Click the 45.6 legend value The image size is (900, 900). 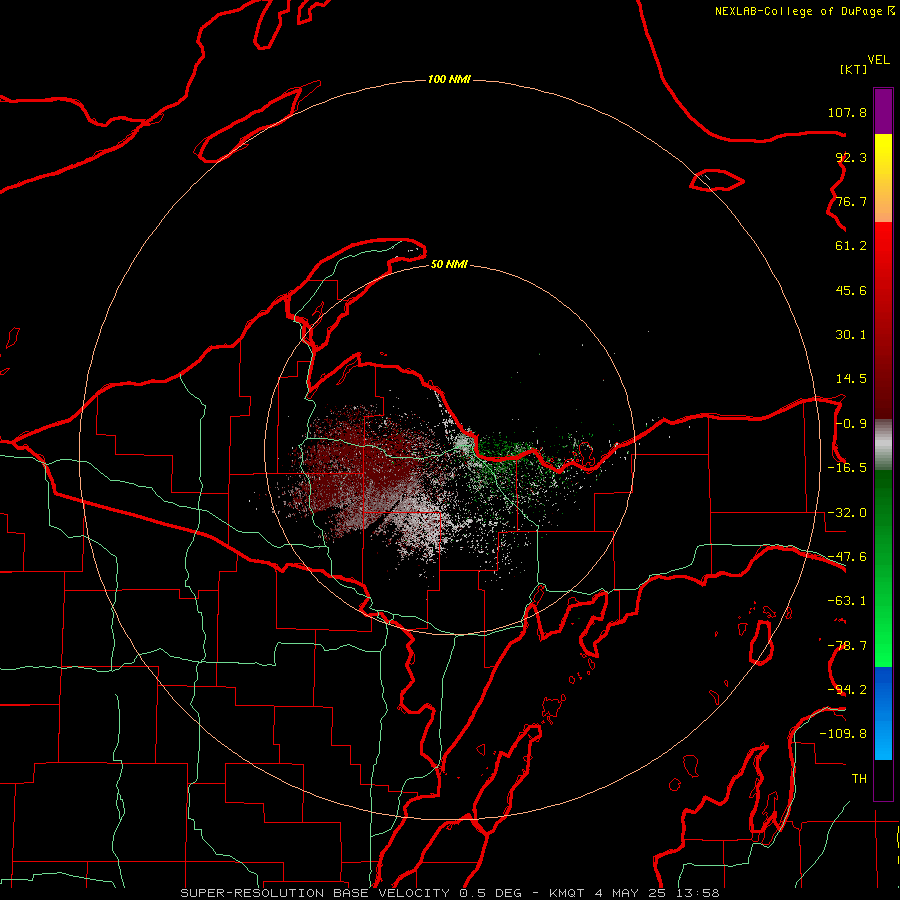[x=851, y=290]
